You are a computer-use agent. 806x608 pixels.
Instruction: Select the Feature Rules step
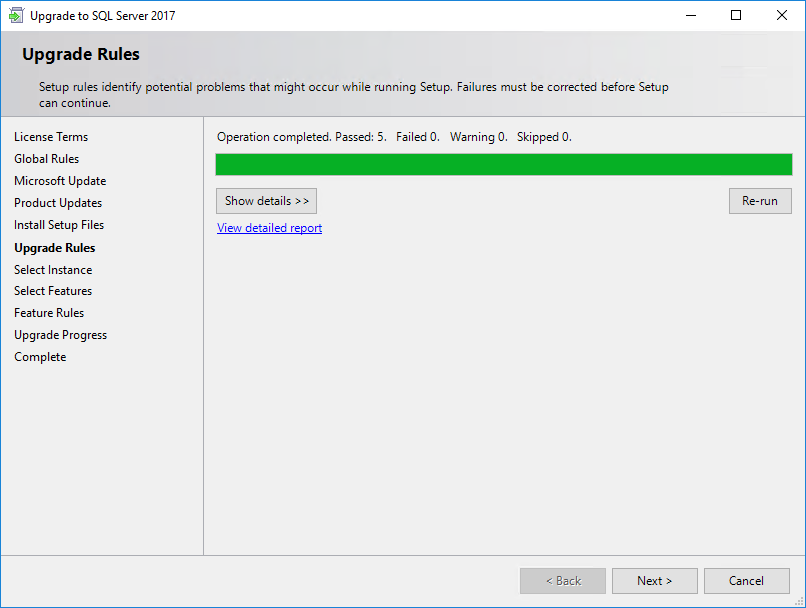coord(49,313)
